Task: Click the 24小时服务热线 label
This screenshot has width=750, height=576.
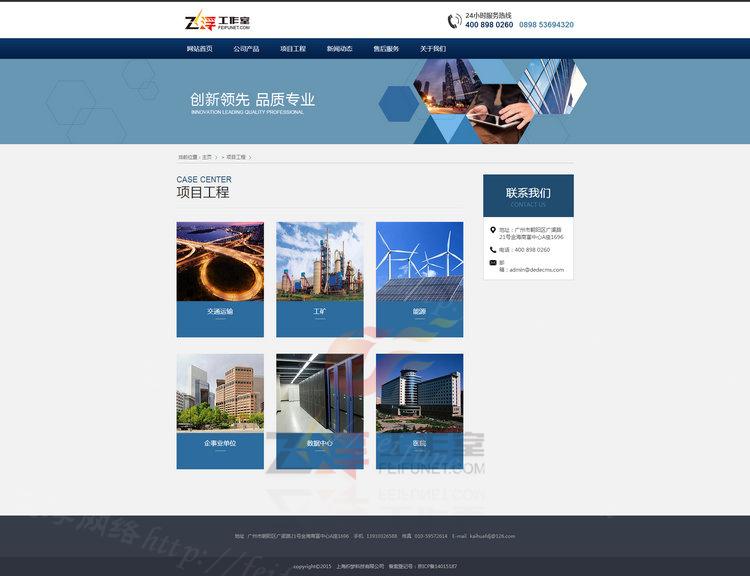Action: point(488,15)
